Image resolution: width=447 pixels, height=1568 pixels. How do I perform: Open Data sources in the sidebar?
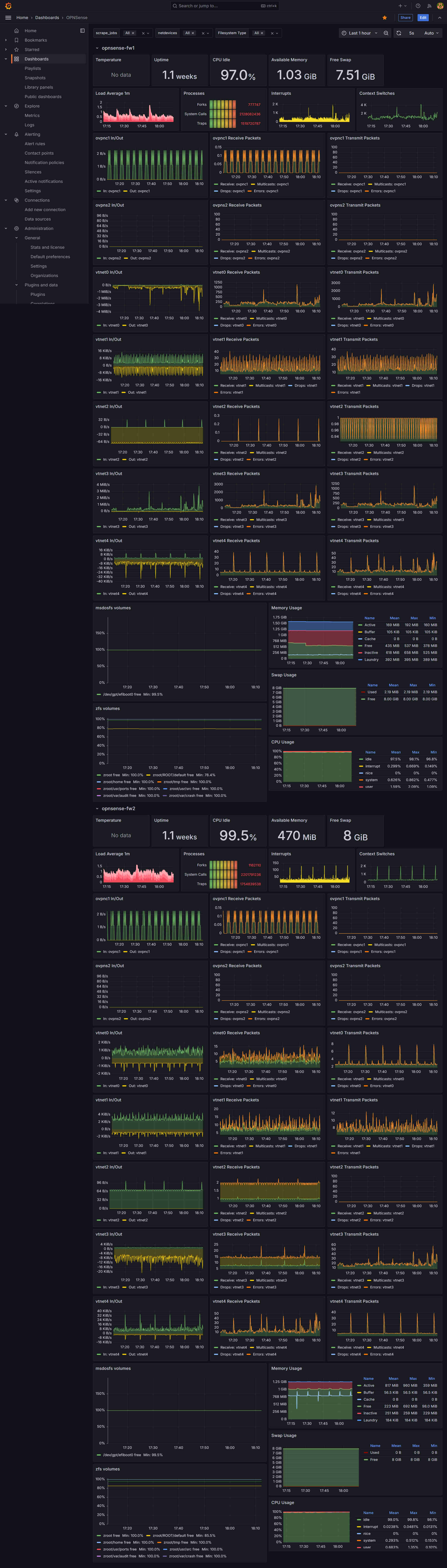(x=38, y=219)
